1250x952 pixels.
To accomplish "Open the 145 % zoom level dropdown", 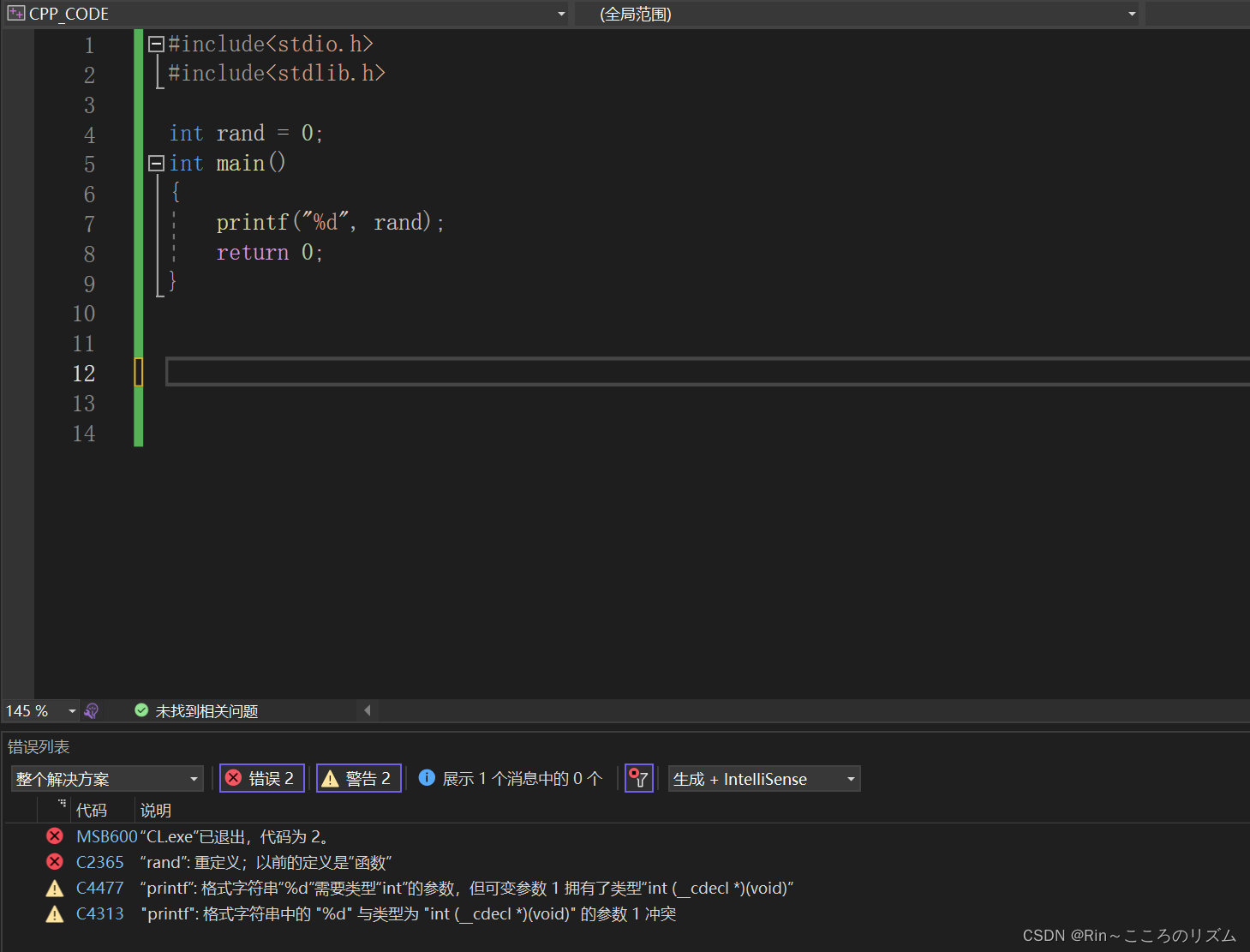I will [71, 710].
